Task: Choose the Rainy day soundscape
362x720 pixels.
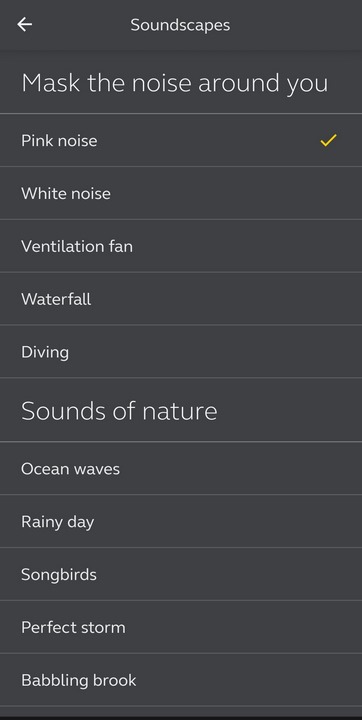Action: click(181, 522)
